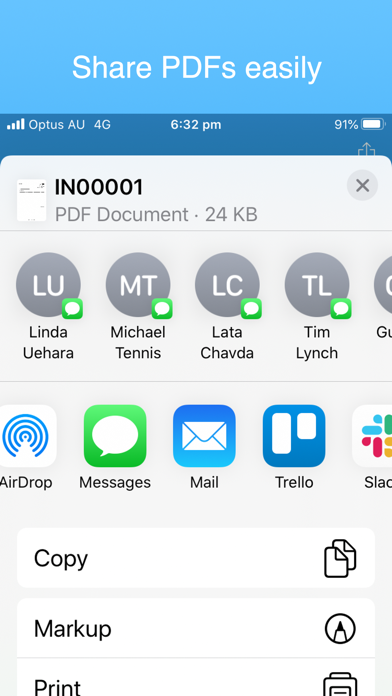
Task: Tap the IN00001 document title
Action: [99, 187]
